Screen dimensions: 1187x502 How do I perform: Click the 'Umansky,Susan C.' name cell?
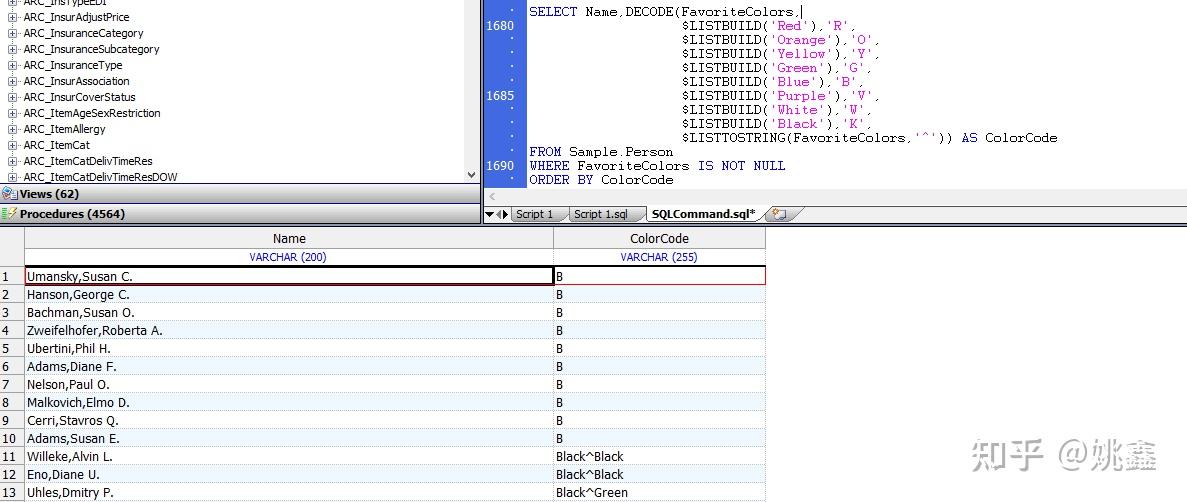[x=289, y=276]
